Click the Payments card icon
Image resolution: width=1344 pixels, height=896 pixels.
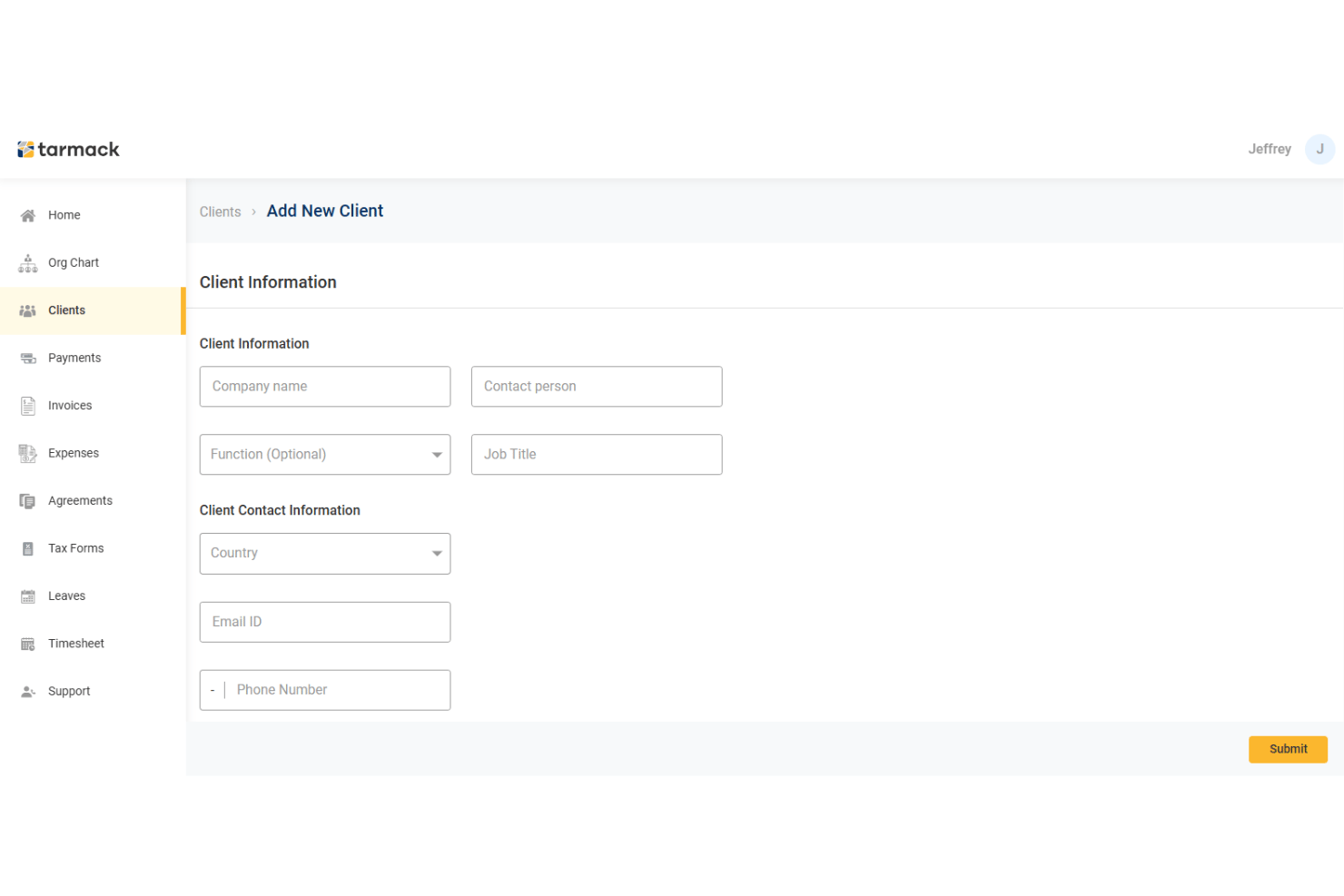[28, 358]
